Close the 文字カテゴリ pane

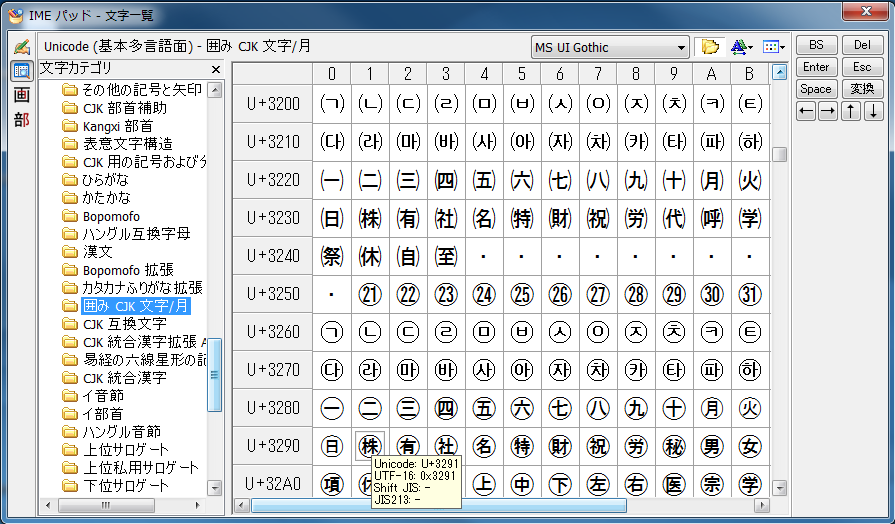pos(216,69)
